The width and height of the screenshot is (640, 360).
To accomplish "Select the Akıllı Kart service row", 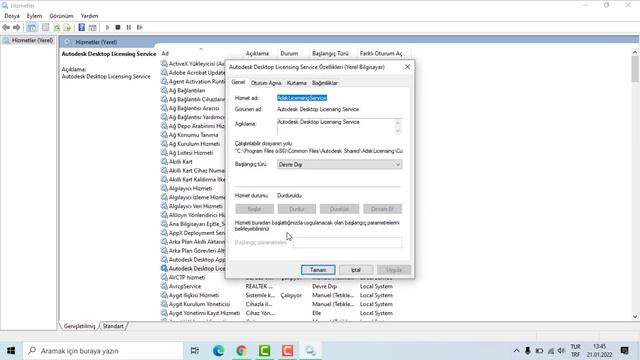I will 180,162.
